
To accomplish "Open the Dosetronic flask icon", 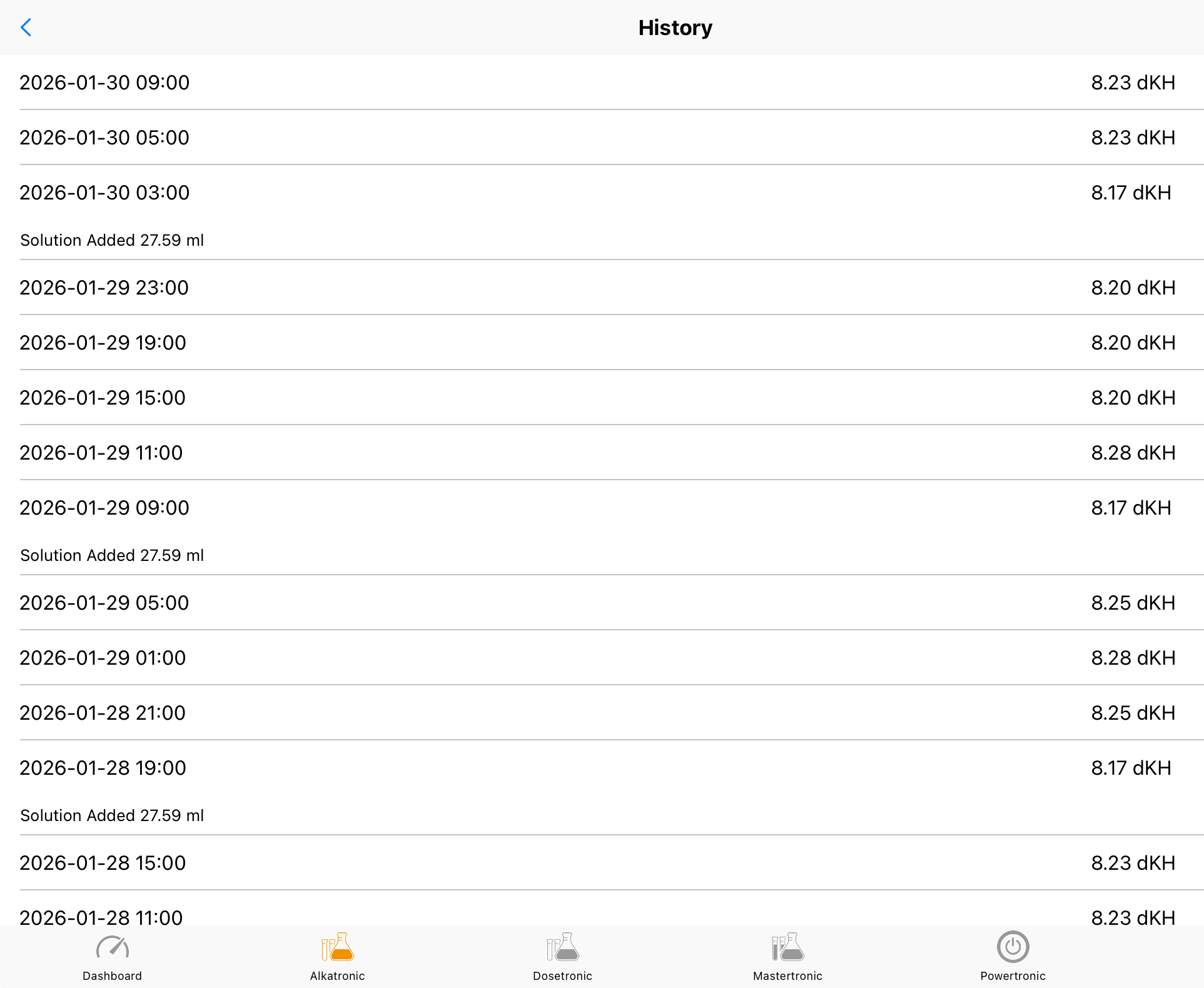I will click(x=563, y=948).
